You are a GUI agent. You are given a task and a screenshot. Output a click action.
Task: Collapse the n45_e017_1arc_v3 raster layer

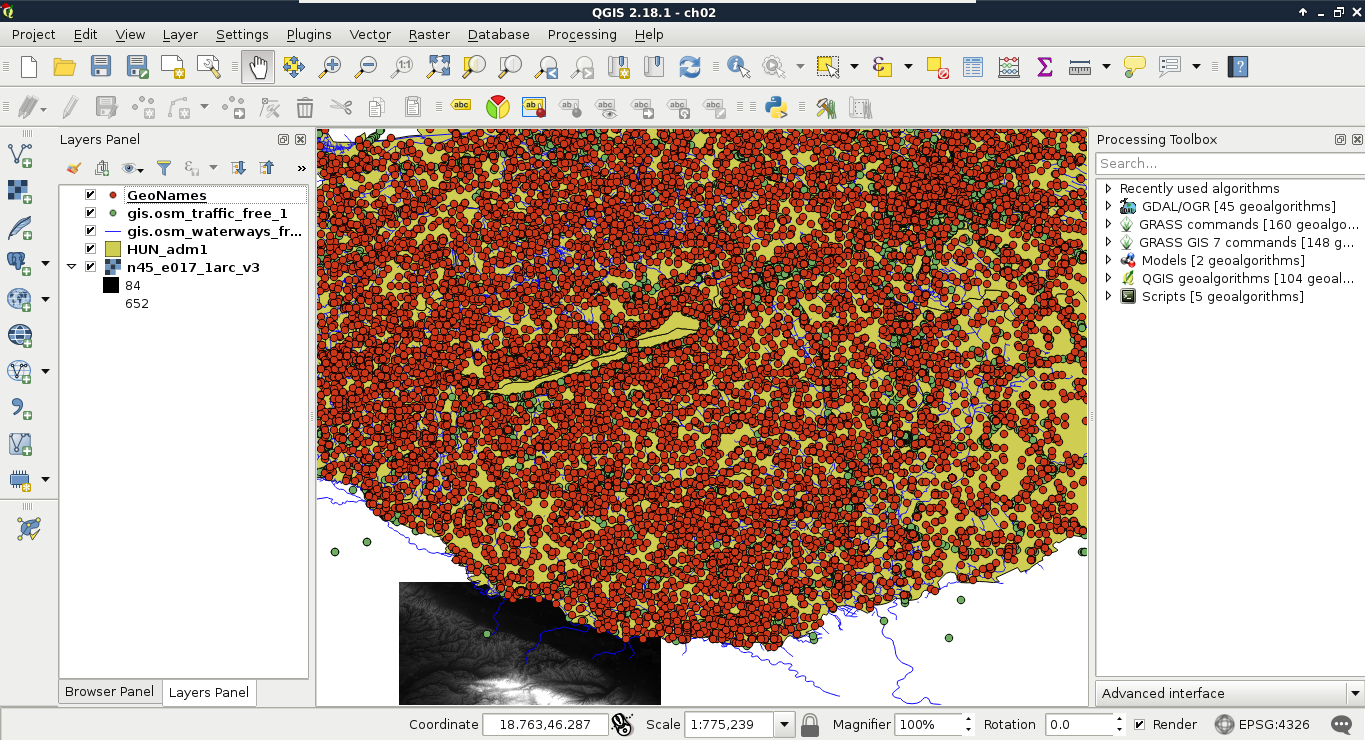(x=72, y=267)
